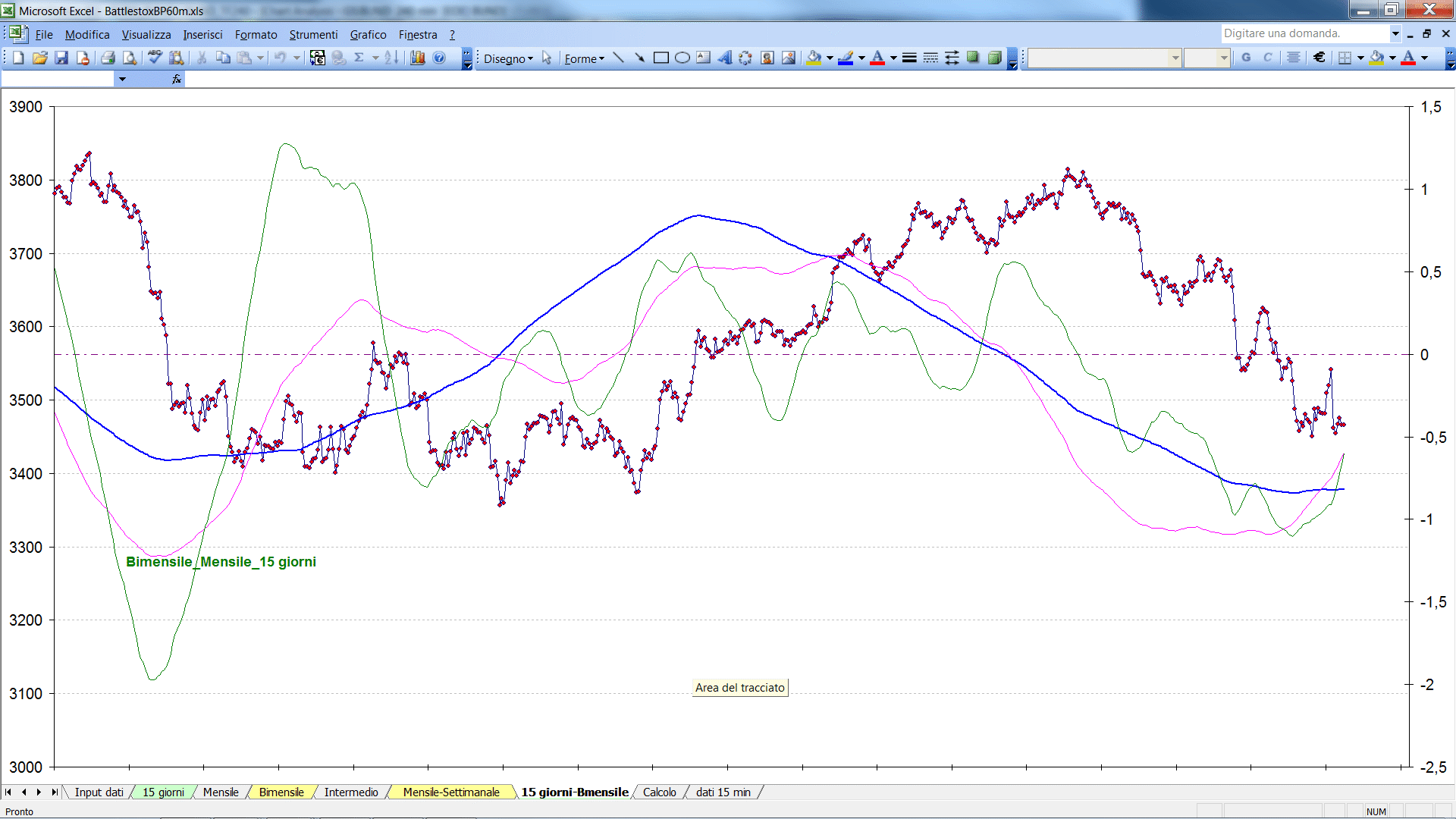Open the Modifica menu

click(87, 35)
